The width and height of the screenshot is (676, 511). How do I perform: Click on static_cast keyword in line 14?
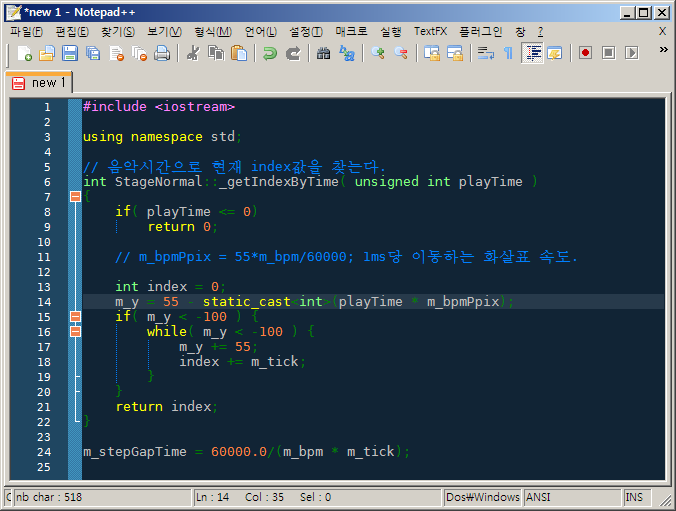(247, 301)
